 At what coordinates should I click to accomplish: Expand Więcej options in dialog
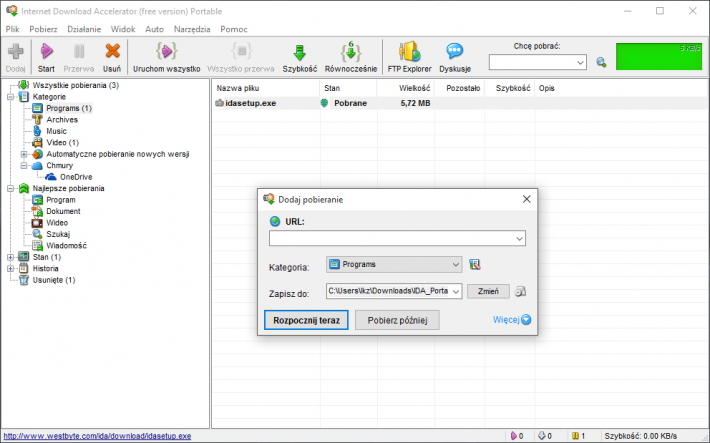coord(512,320)
